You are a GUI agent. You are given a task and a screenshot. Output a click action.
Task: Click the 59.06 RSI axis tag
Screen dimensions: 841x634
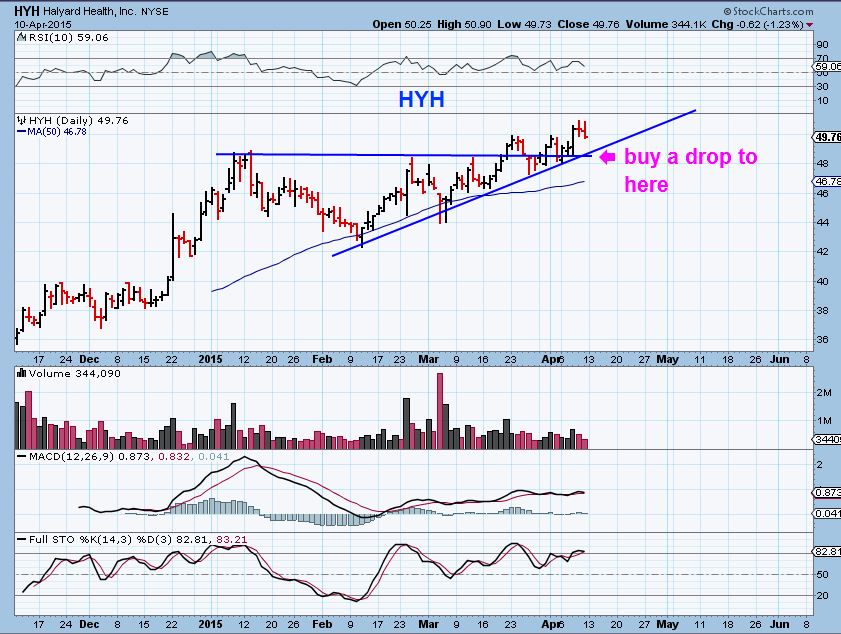tap(827, 67)
